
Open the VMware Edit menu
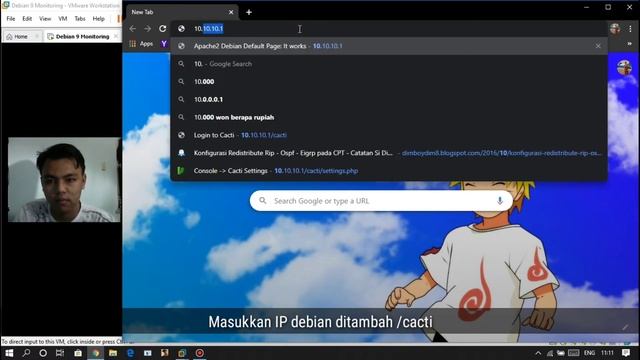(27, 19)
